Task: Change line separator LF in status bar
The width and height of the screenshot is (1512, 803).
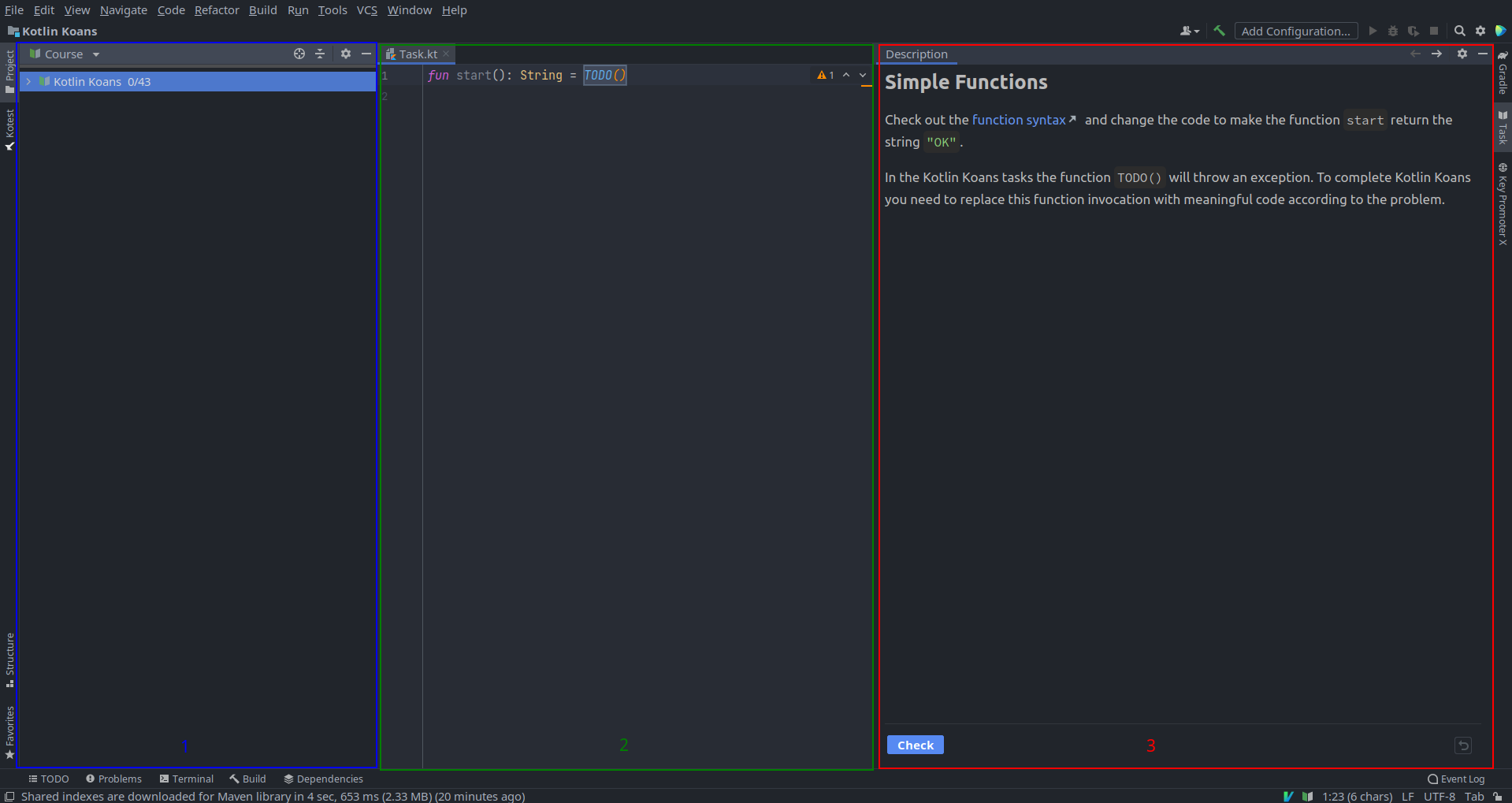Action: click(x=1407, y=796)
